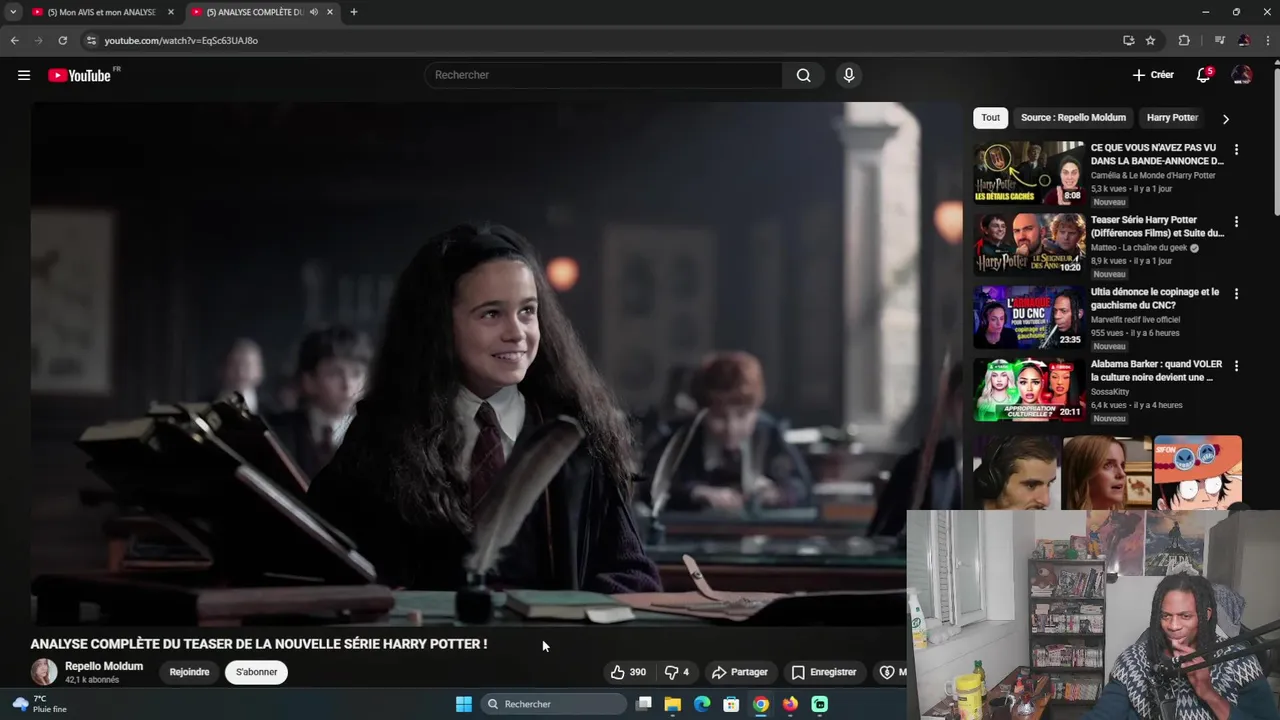Switch to Chrome on the taskbar
Viewport: 1280px width, 720px height.
pyautogui.click(x=761, y=704)
